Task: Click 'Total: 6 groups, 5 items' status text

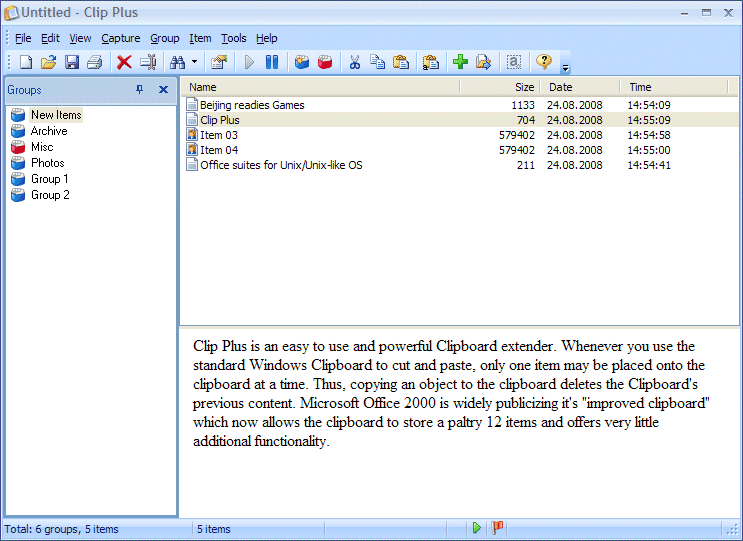Action: (61, 529)
